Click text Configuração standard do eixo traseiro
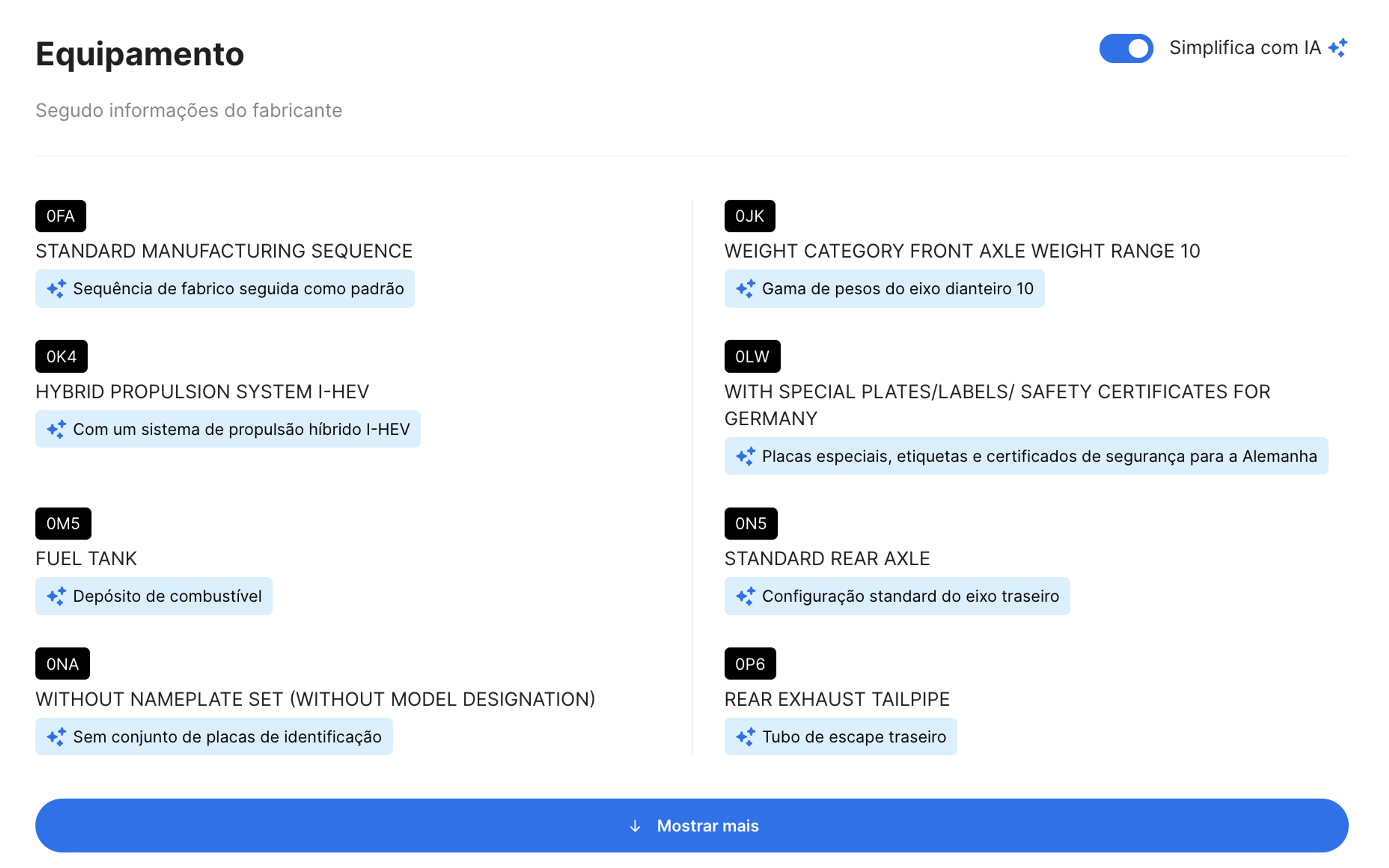Image resolution: width=1389 pixels, height=868 pixels. click(910, 596)
